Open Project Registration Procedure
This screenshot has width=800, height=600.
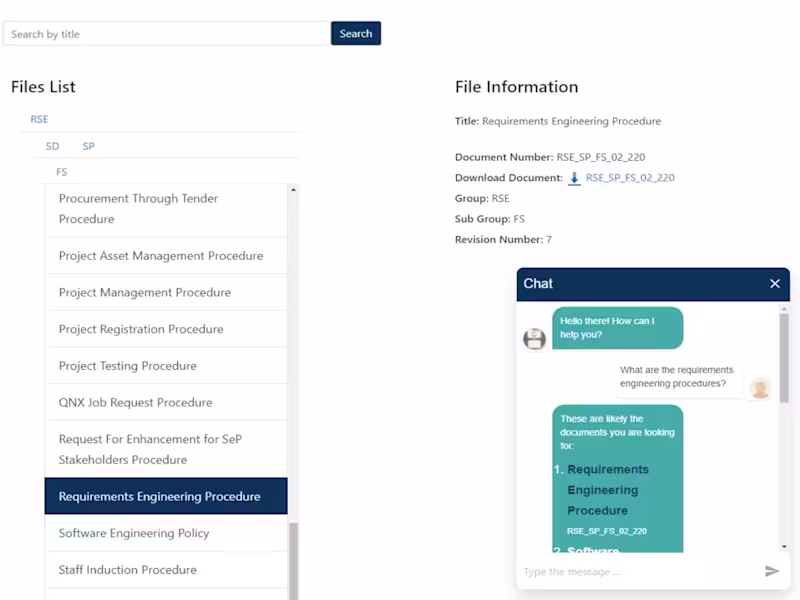[166, 329]
